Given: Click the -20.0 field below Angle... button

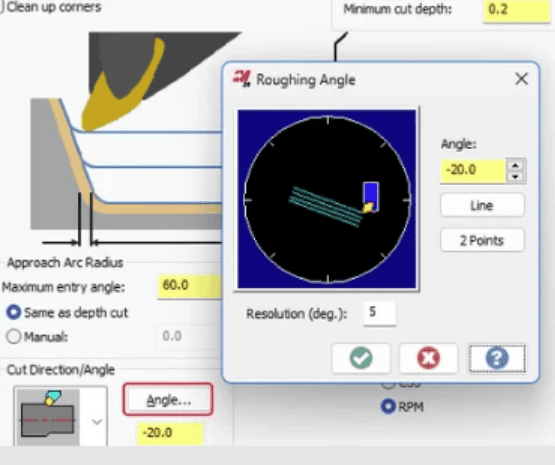Looking at the screenshot, I should click(171, 433).
